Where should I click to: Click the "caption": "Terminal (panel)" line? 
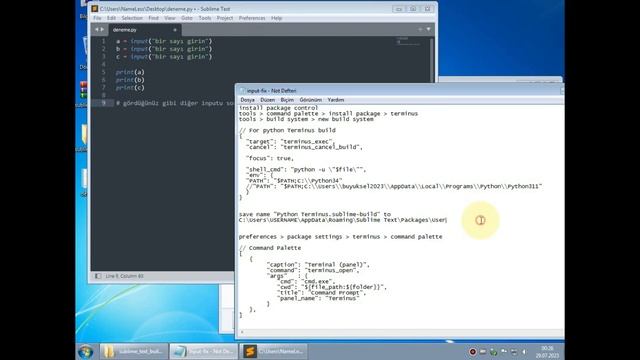coord(318,264)
